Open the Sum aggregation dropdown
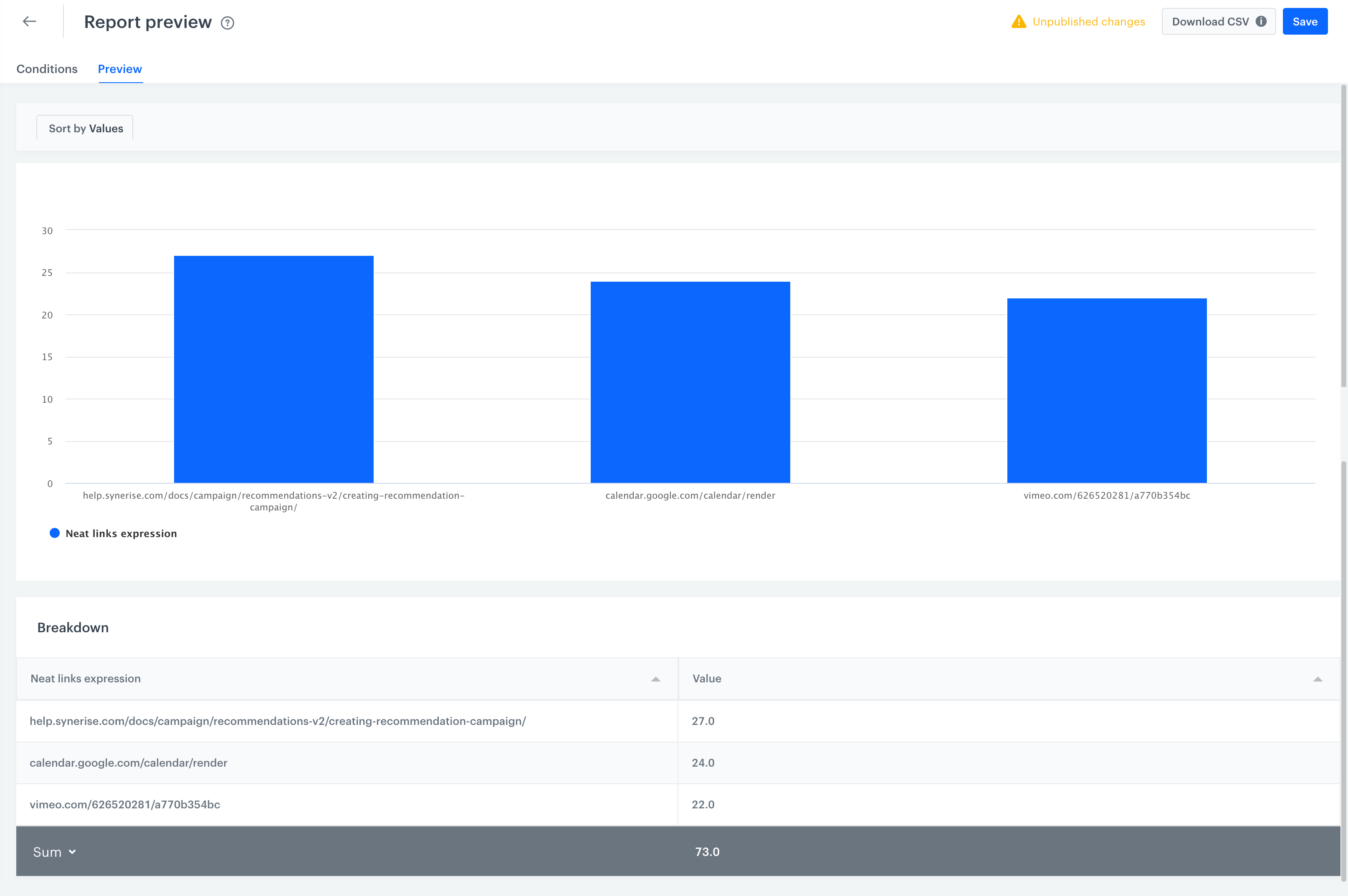The image size is (1348, 896). pyautogui.click(x=54, y=851)
